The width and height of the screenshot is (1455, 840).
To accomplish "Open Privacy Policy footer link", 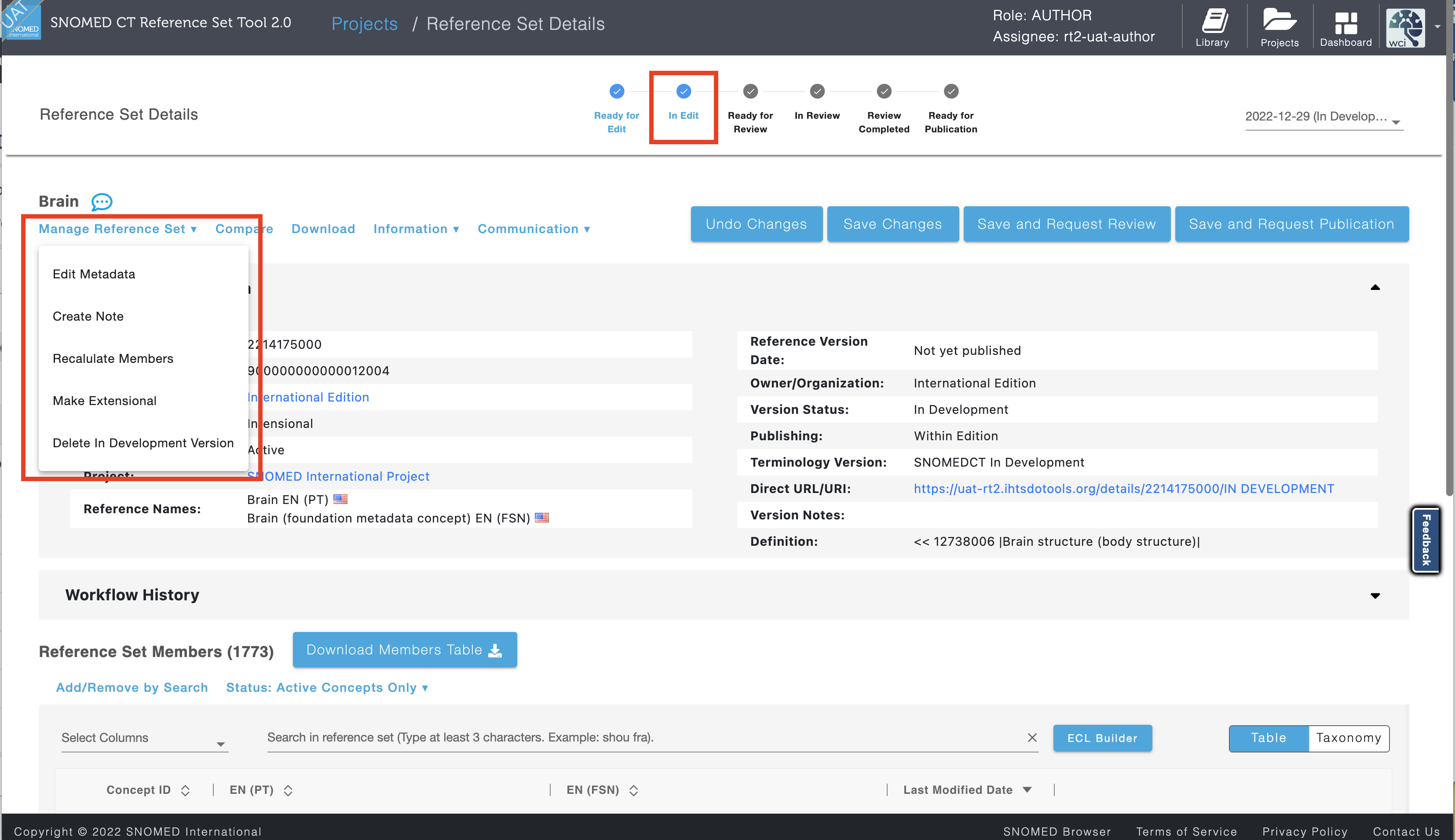I will click(1305, 831).
